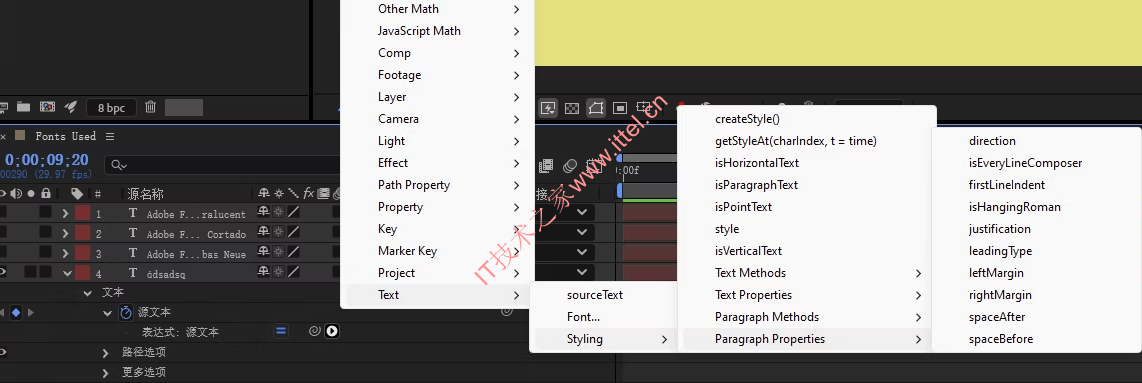Add keyframe diamond for 源文本
Image resolution: width=1142 pixels, height=383 pixels.
(x=15, y=312)
